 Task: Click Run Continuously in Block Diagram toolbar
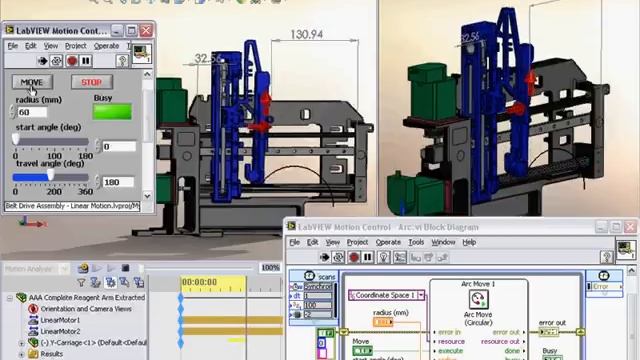[x=338, y=258]
